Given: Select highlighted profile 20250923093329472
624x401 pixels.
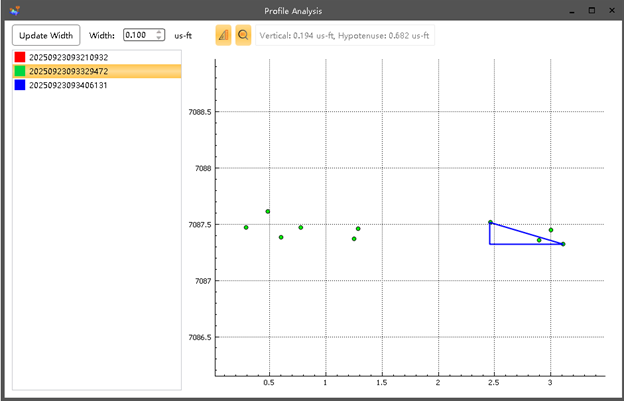Looking at the screenshot, I should click(x=68, y=71).
